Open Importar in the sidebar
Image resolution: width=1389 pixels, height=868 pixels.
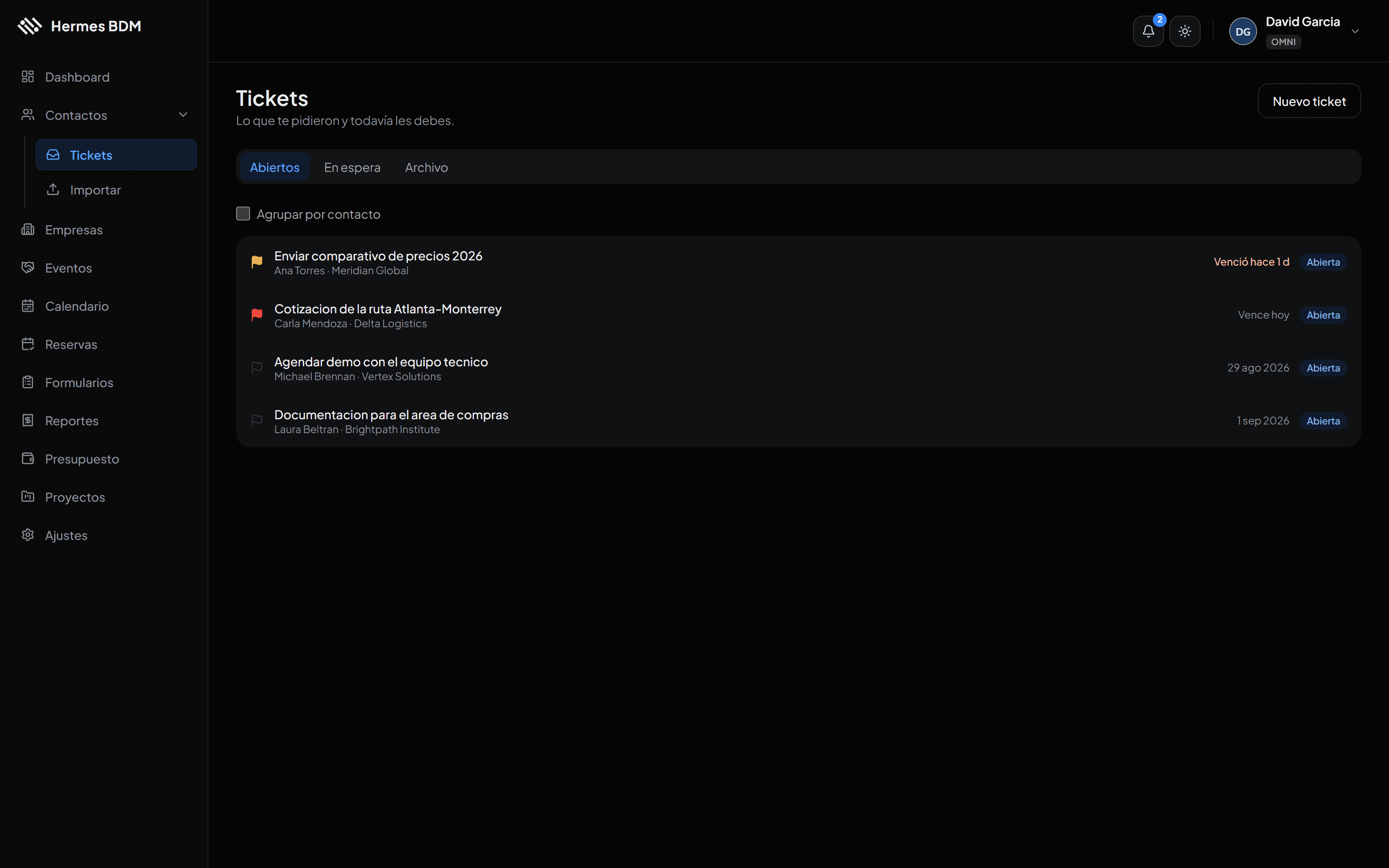[116, 190]
